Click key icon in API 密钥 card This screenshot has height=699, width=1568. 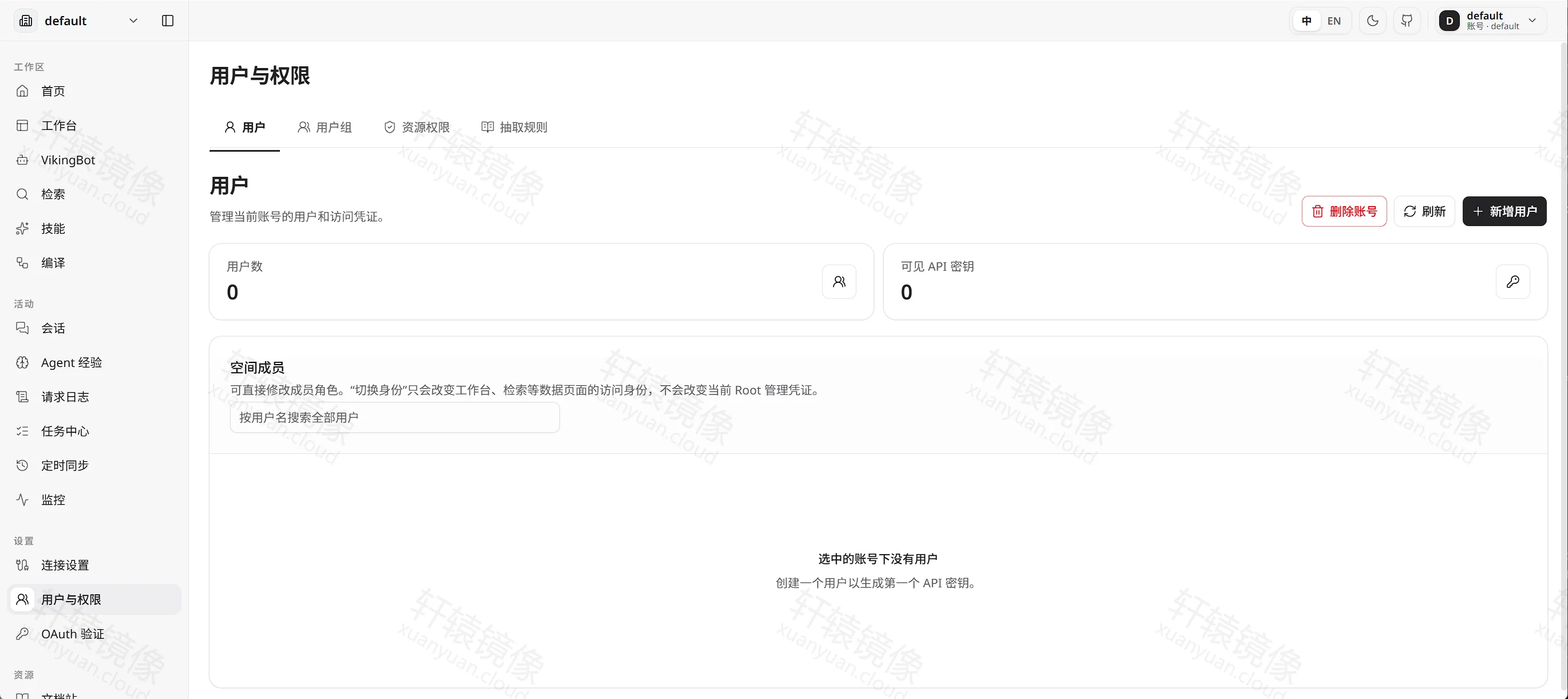[1512, 282]
